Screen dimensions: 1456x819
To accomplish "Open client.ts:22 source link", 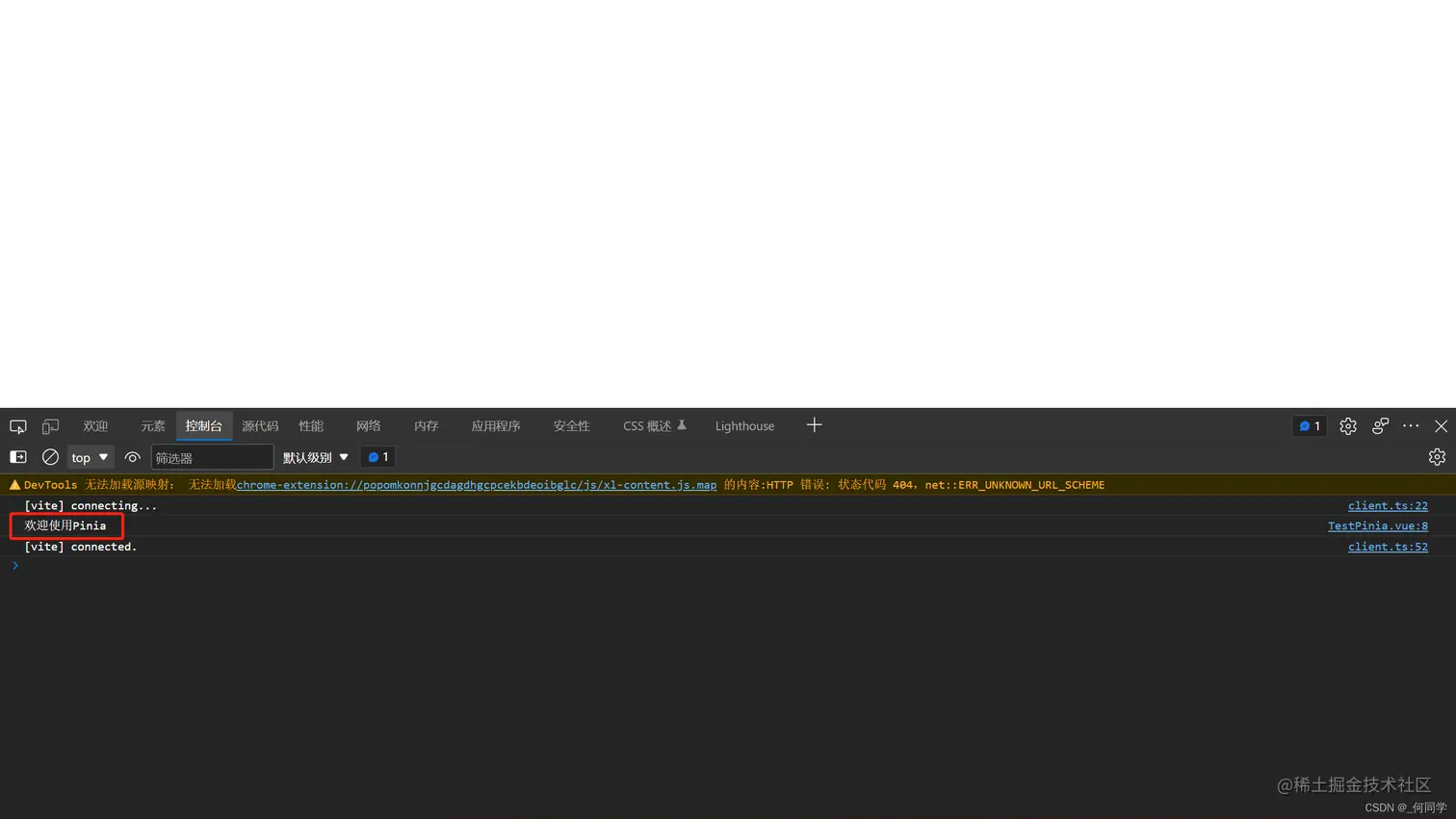I will [1388, 505].
